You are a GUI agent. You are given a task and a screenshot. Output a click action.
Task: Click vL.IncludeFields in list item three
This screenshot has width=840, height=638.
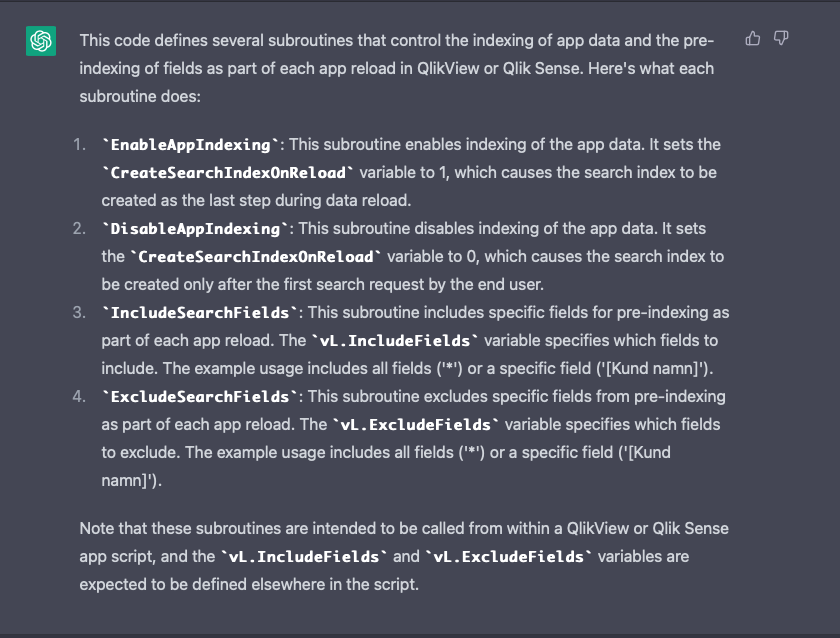coord(395,341)
